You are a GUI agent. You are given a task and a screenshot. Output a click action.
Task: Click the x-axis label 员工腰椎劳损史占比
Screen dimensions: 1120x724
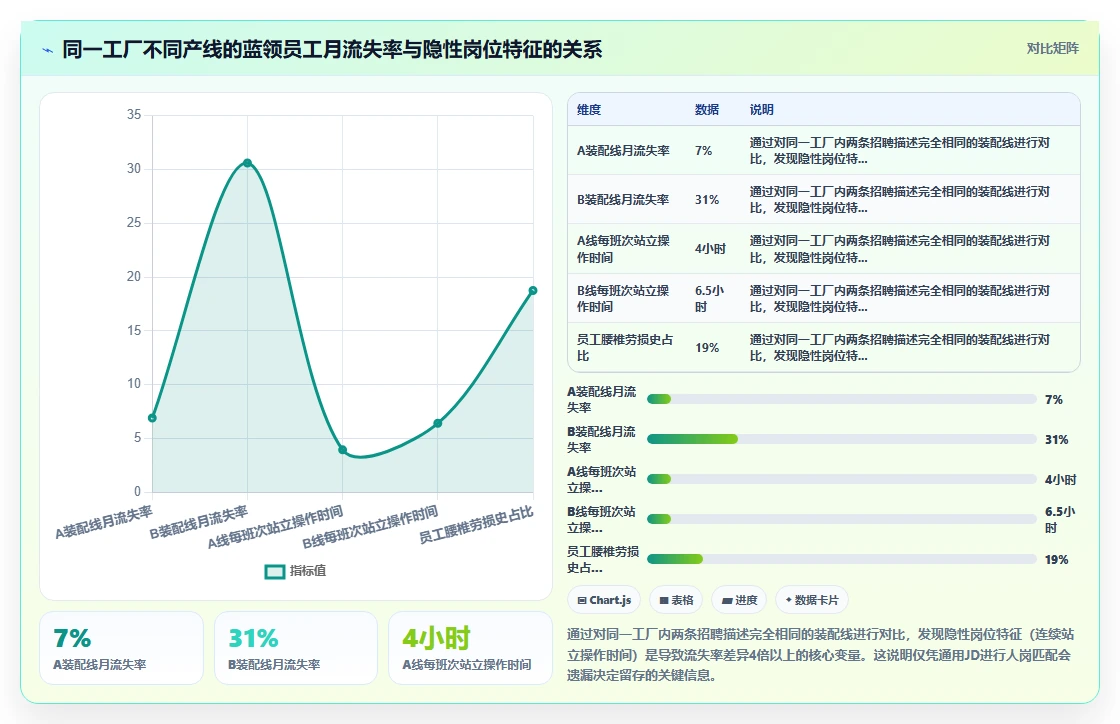pyautogui.click(x=476, y=526)
